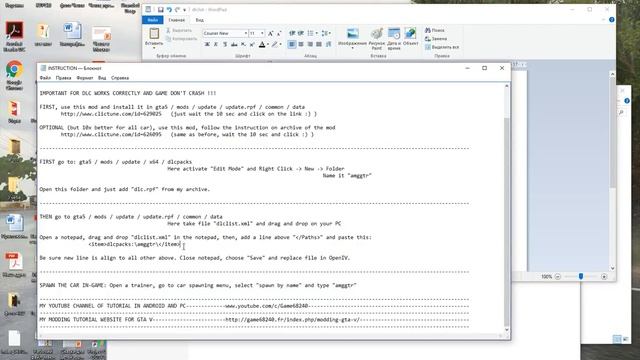Save the WordPad document via quick access icon
Screen dimensions: 640x360
click(x=161, y=9)
